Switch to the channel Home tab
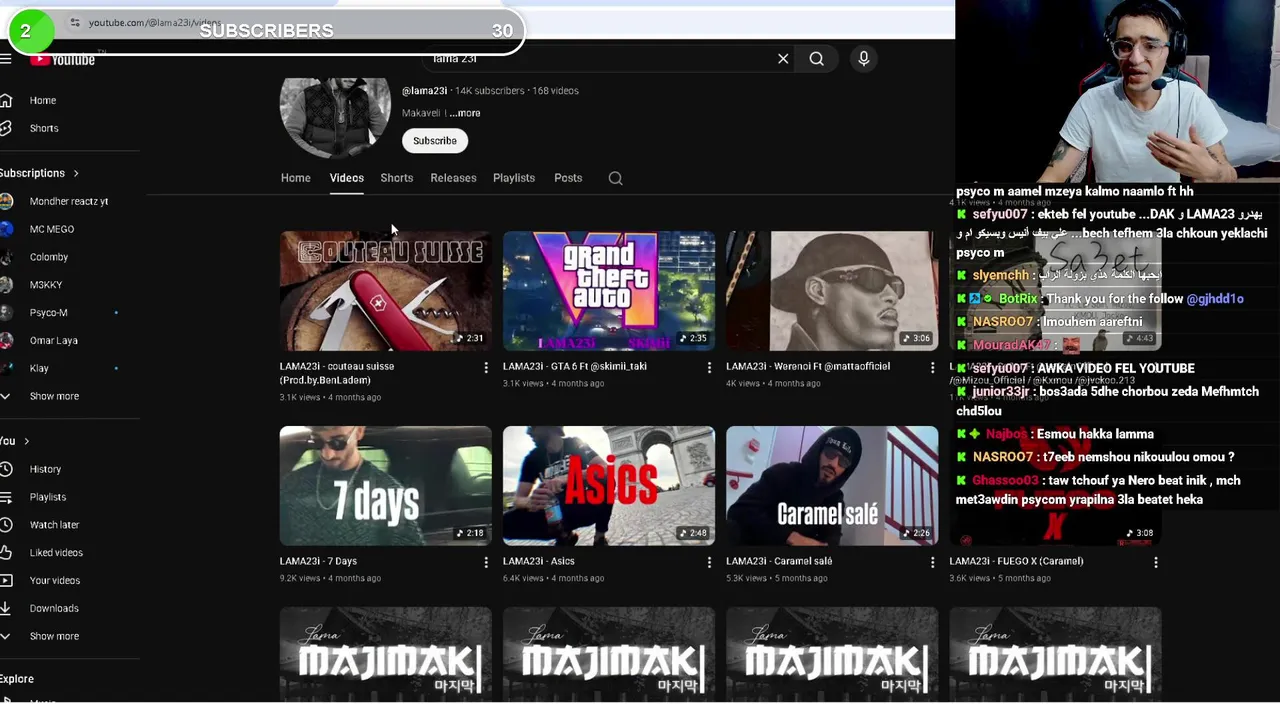This screenshot has width=1280, height=720. pyautogui.click(x=296, y=178)
